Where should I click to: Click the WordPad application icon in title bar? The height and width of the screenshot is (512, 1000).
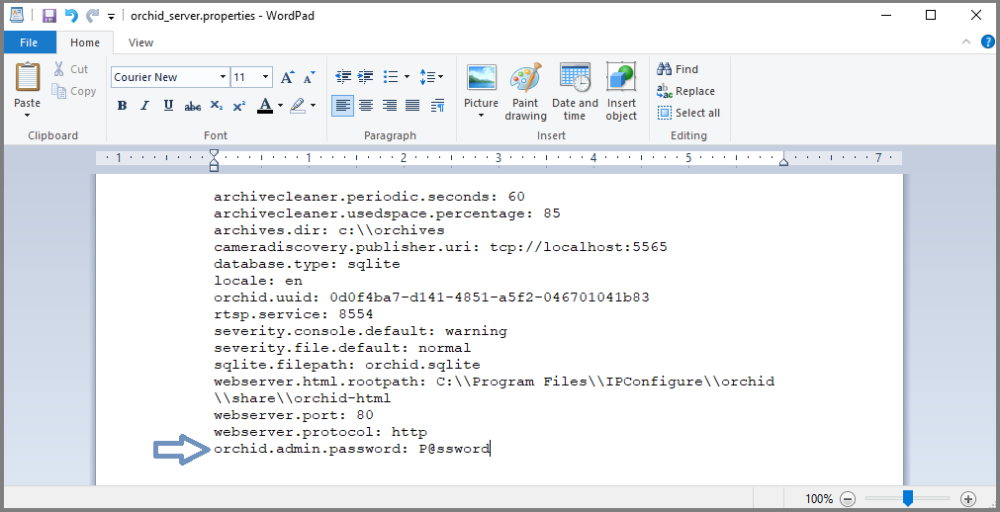[17, 15]
